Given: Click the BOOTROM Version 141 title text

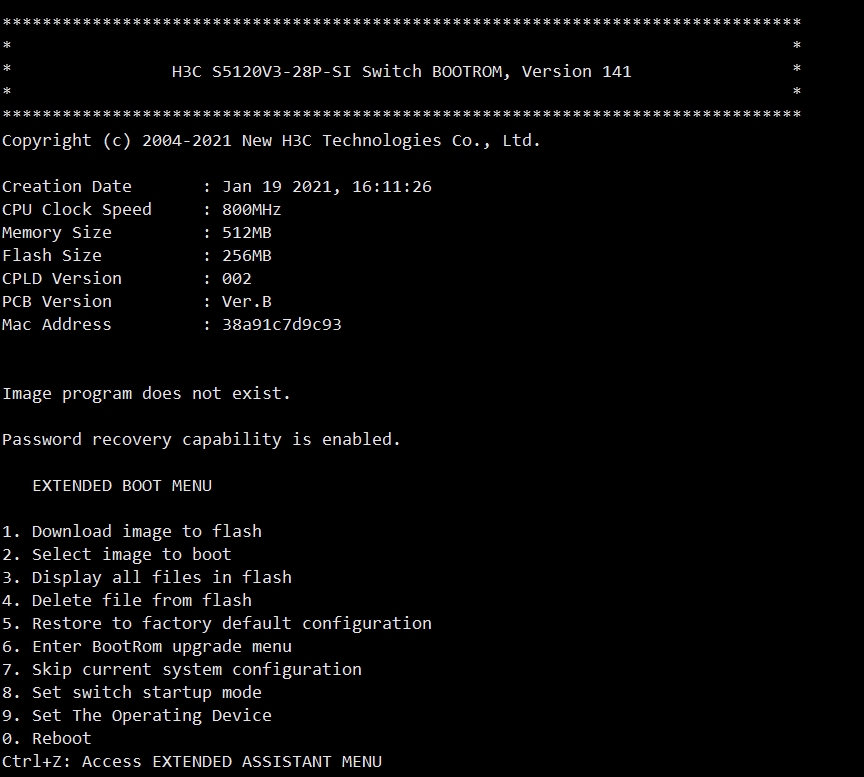Looking at the screenshot, I should [402, 71].
